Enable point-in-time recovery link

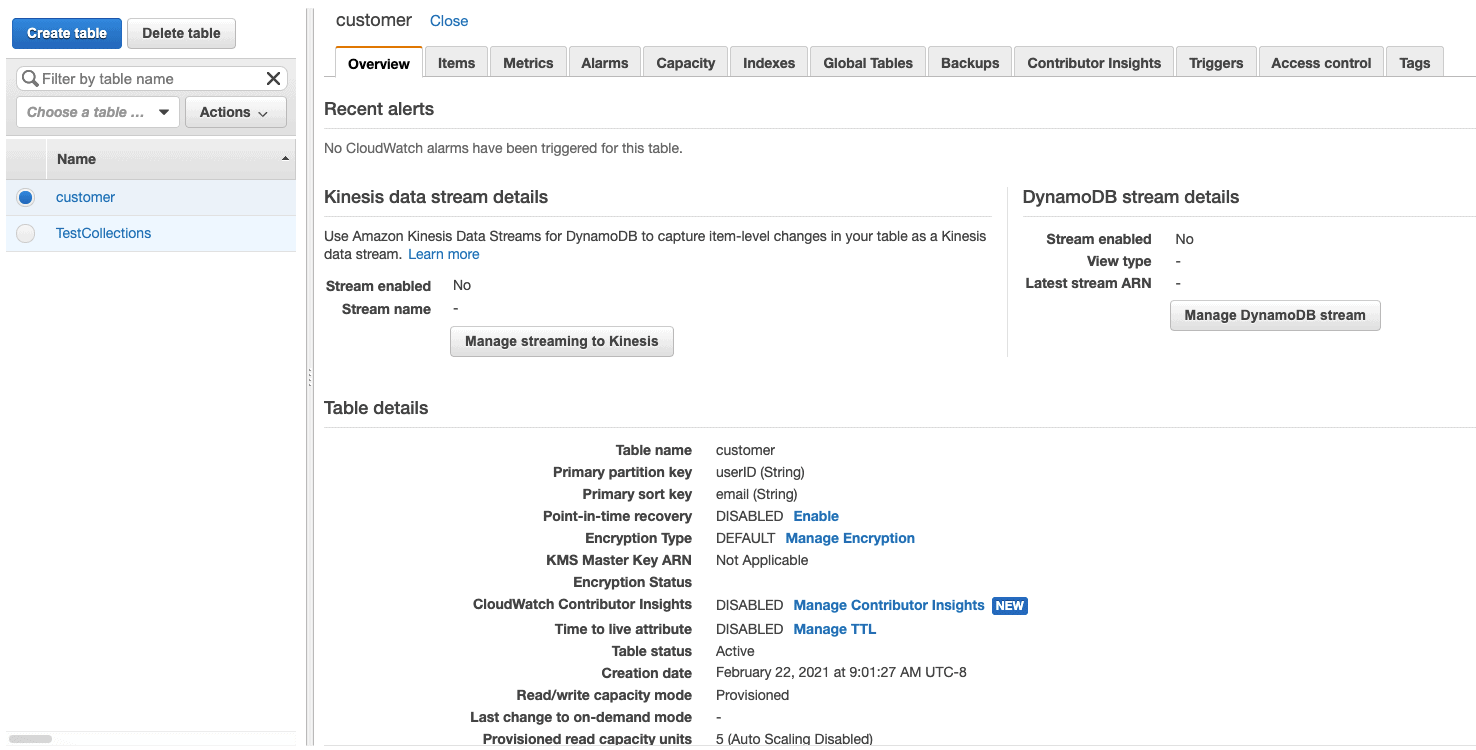(816, 516)
